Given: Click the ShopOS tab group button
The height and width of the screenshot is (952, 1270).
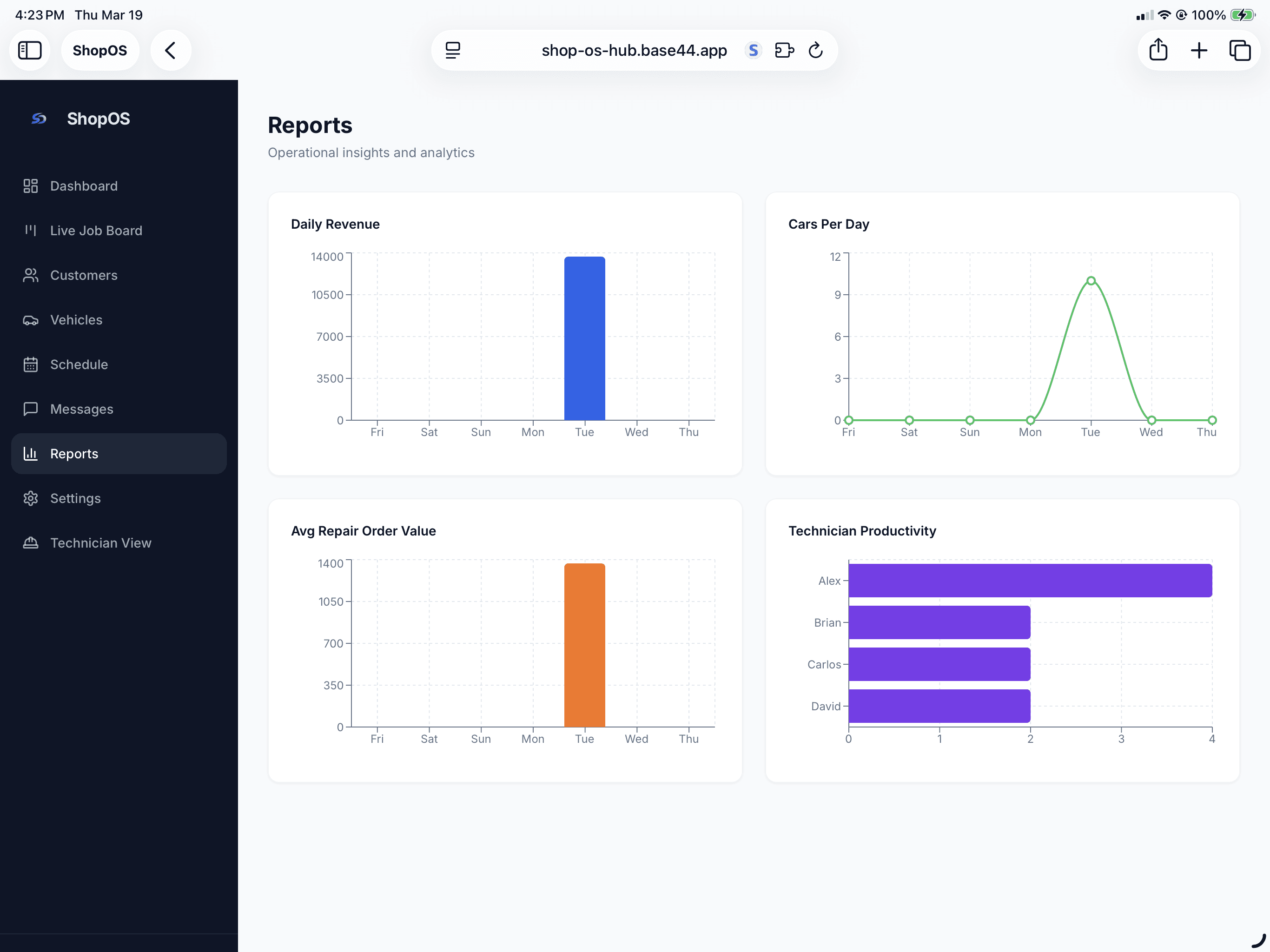Looking at the screenshot, I should tap(100, 51).
